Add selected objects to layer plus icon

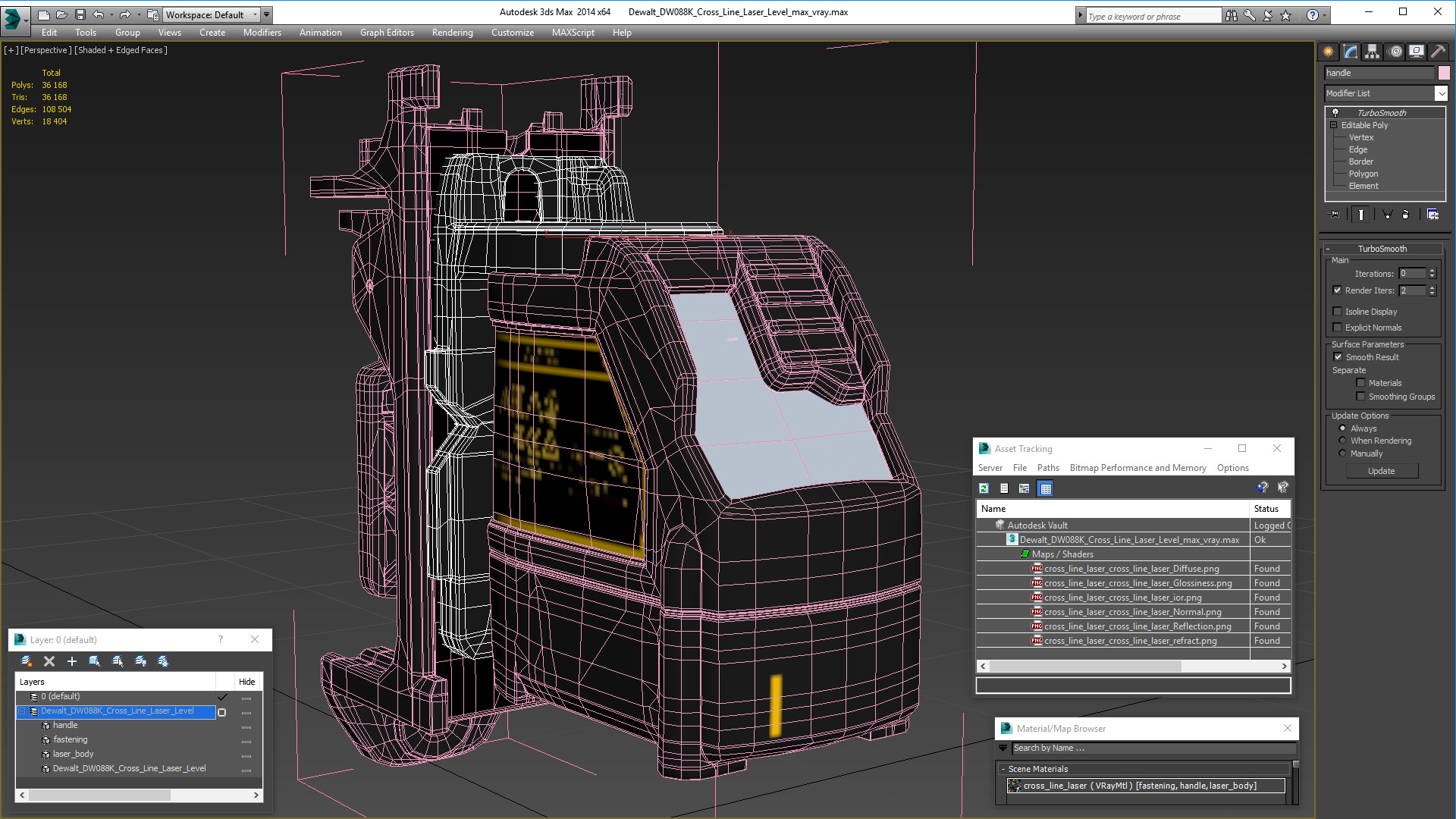(x=72, y=661)
